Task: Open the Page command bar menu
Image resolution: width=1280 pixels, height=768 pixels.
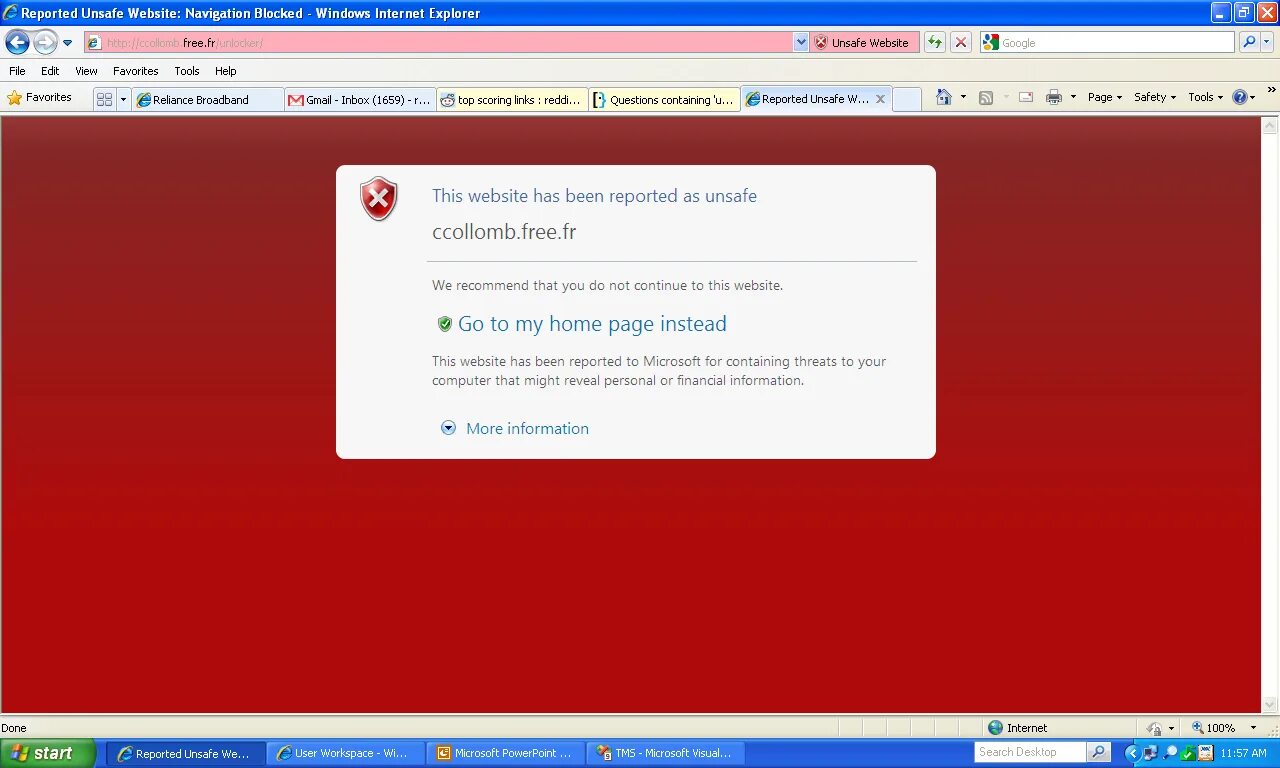Action: pos(1105,97)
